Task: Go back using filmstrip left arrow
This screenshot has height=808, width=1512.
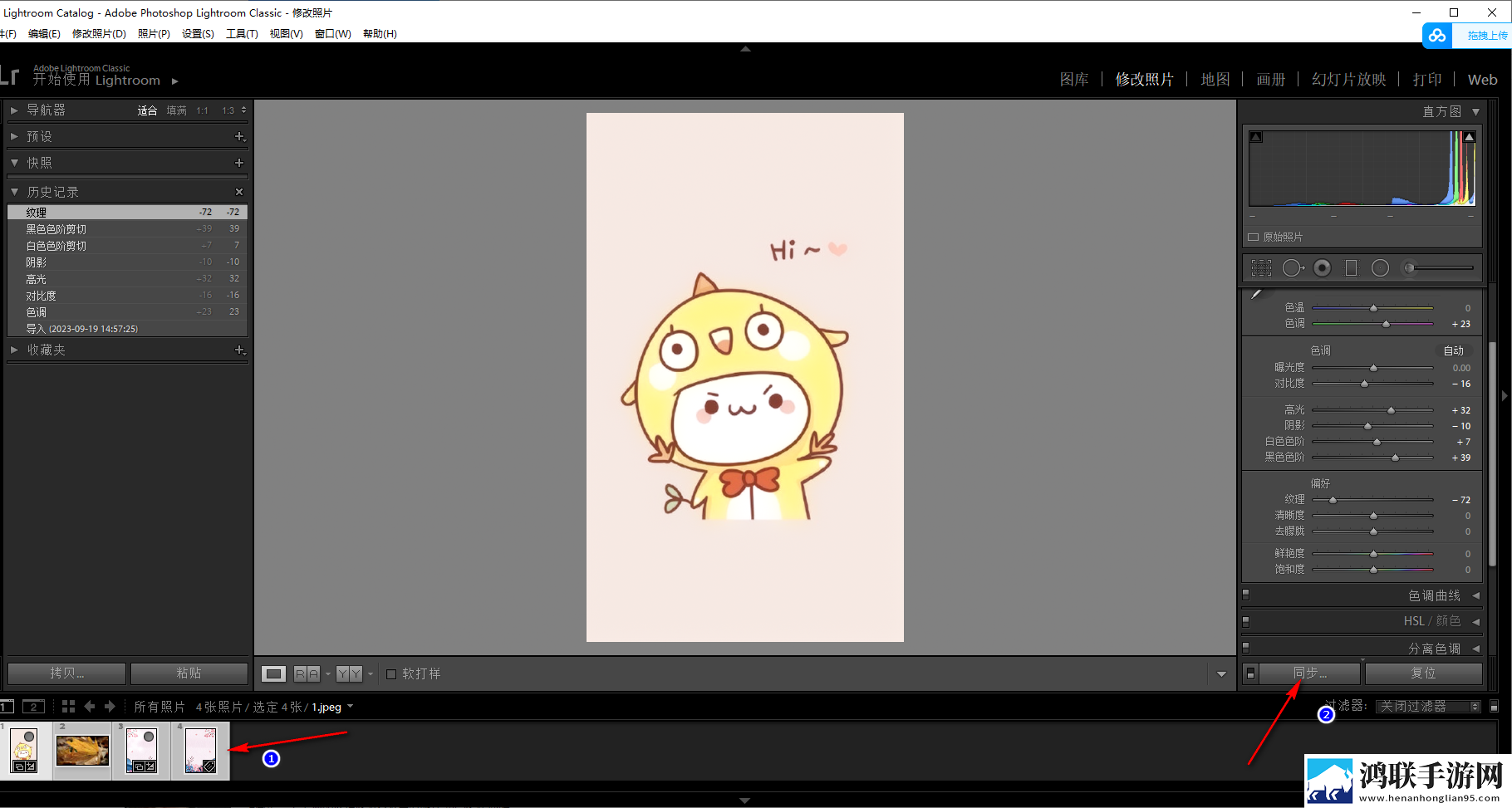Action: 90,707
